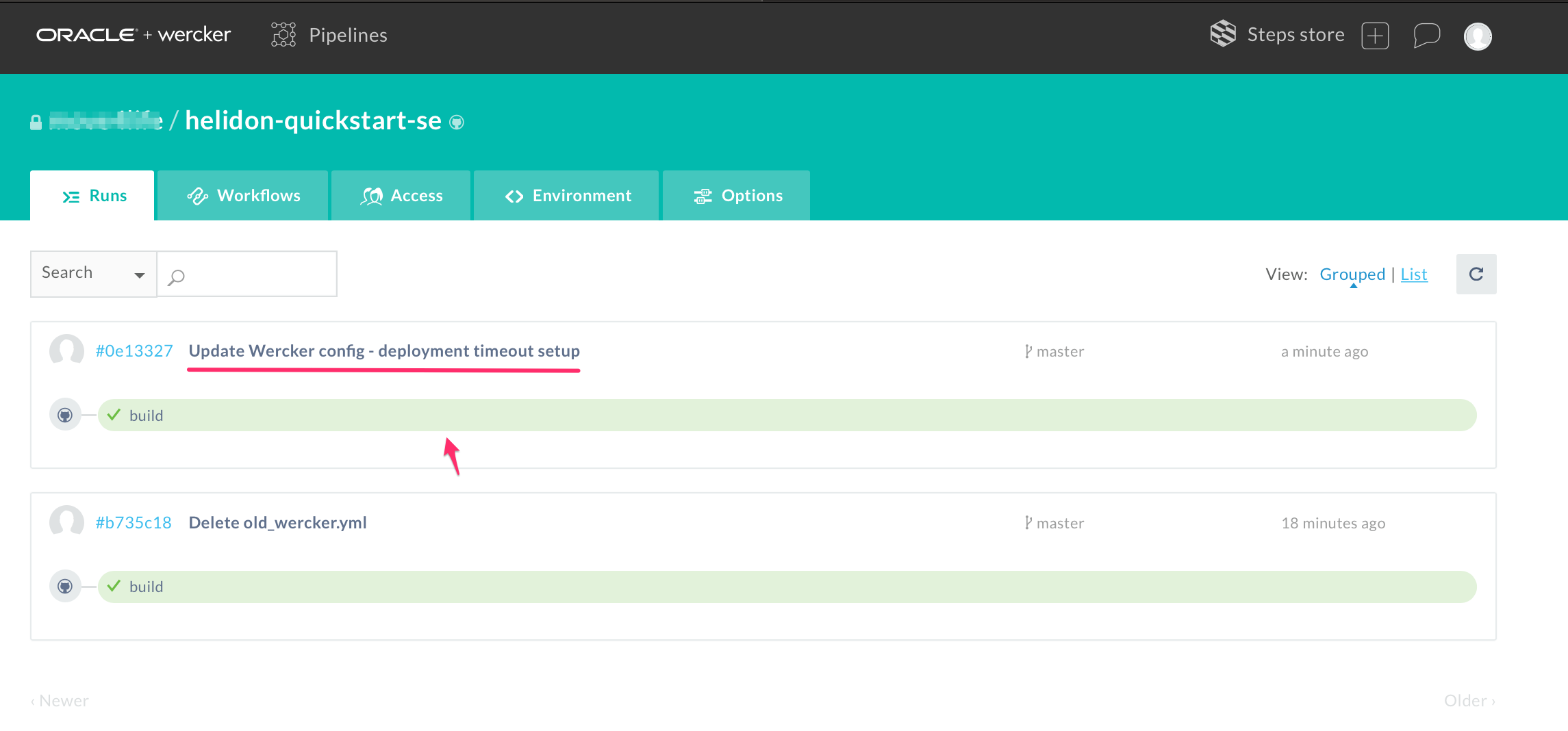
Task: Click helidon-quickstart-se application title
Action: tap(314, 120)
